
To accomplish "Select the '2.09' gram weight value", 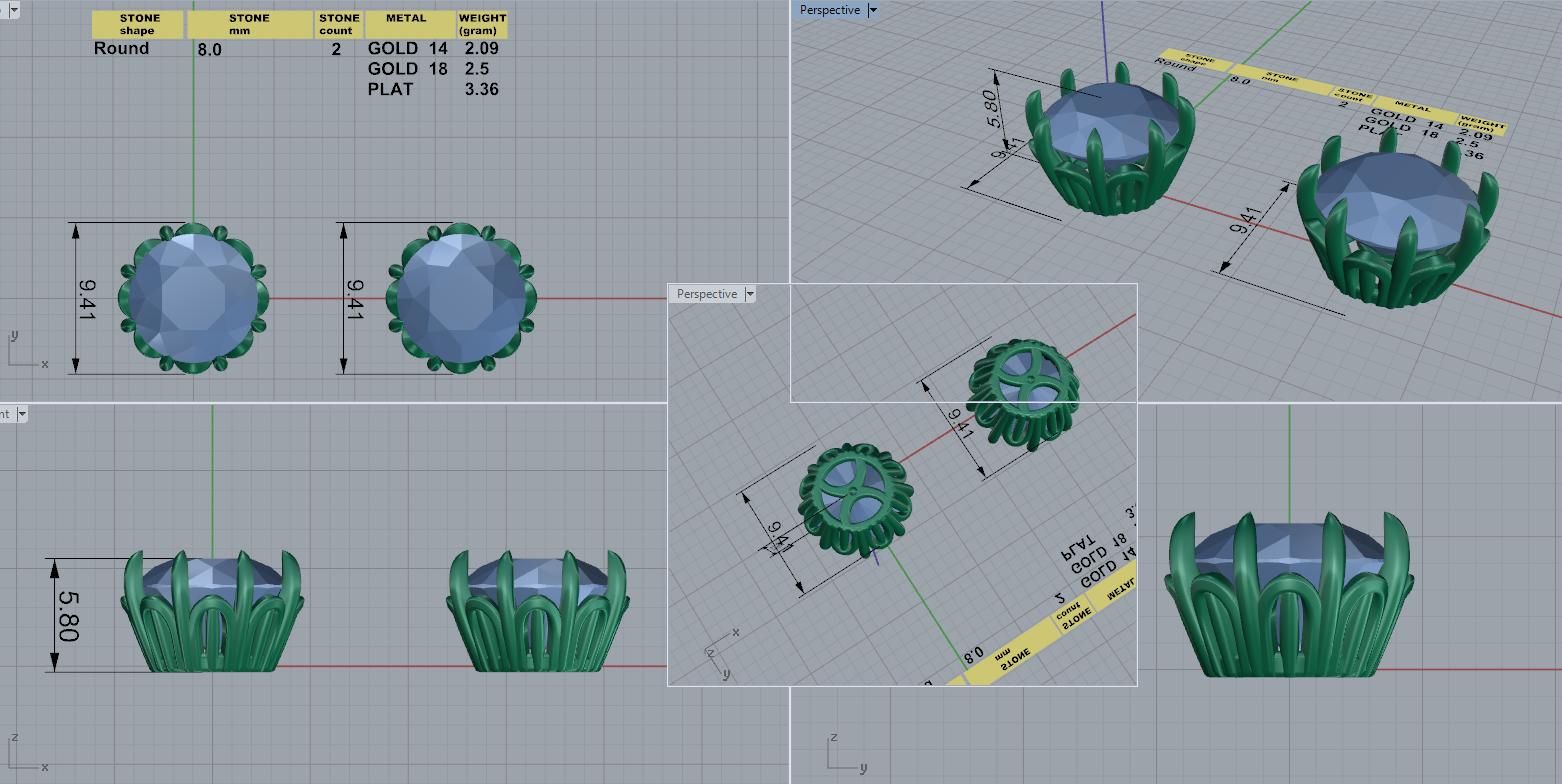I will [x=482, y=48].
